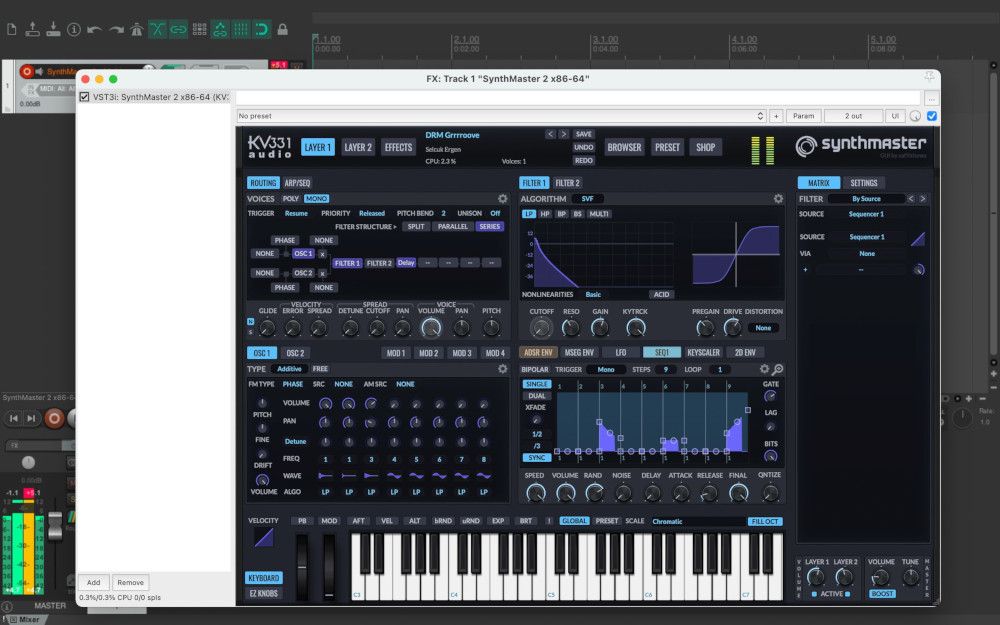Click the BROWSER button
Image resolution: width=1000 pixels, height=625 pixels.
tap(624, 147)
